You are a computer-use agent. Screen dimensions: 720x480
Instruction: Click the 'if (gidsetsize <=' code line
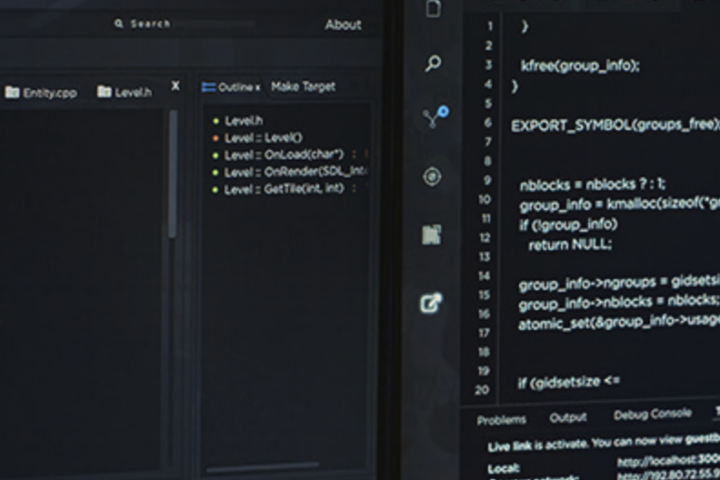pyautogui.click(x=569, y=381)
